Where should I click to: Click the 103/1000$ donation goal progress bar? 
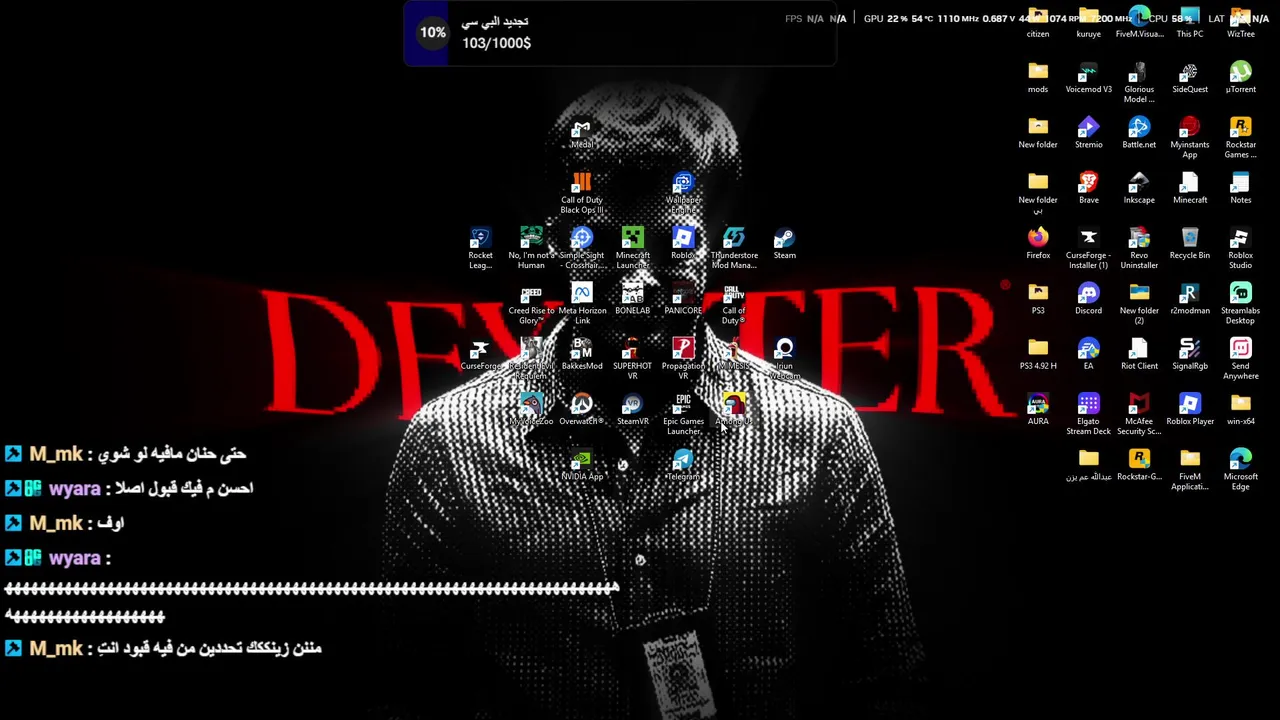click(620, 33)
